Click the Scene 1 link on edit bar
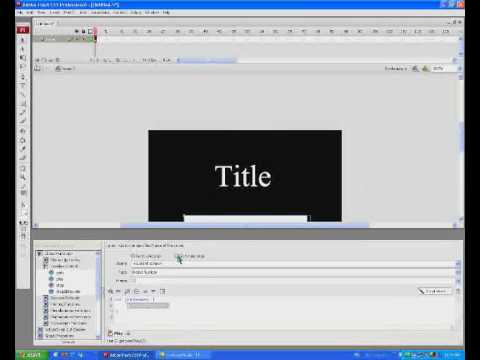The width and height of the screenshot is (480, 360). click(x=65, y=68)
